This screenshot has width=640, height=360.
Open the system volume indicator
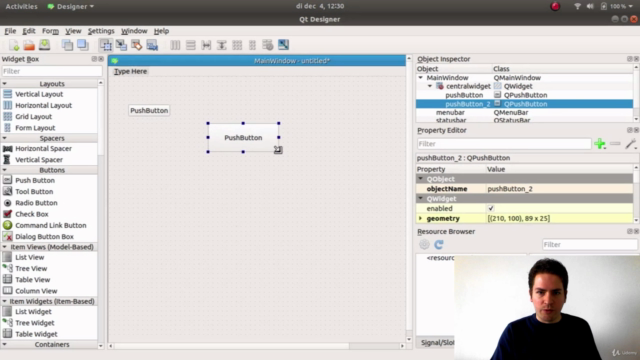(590, 7)
